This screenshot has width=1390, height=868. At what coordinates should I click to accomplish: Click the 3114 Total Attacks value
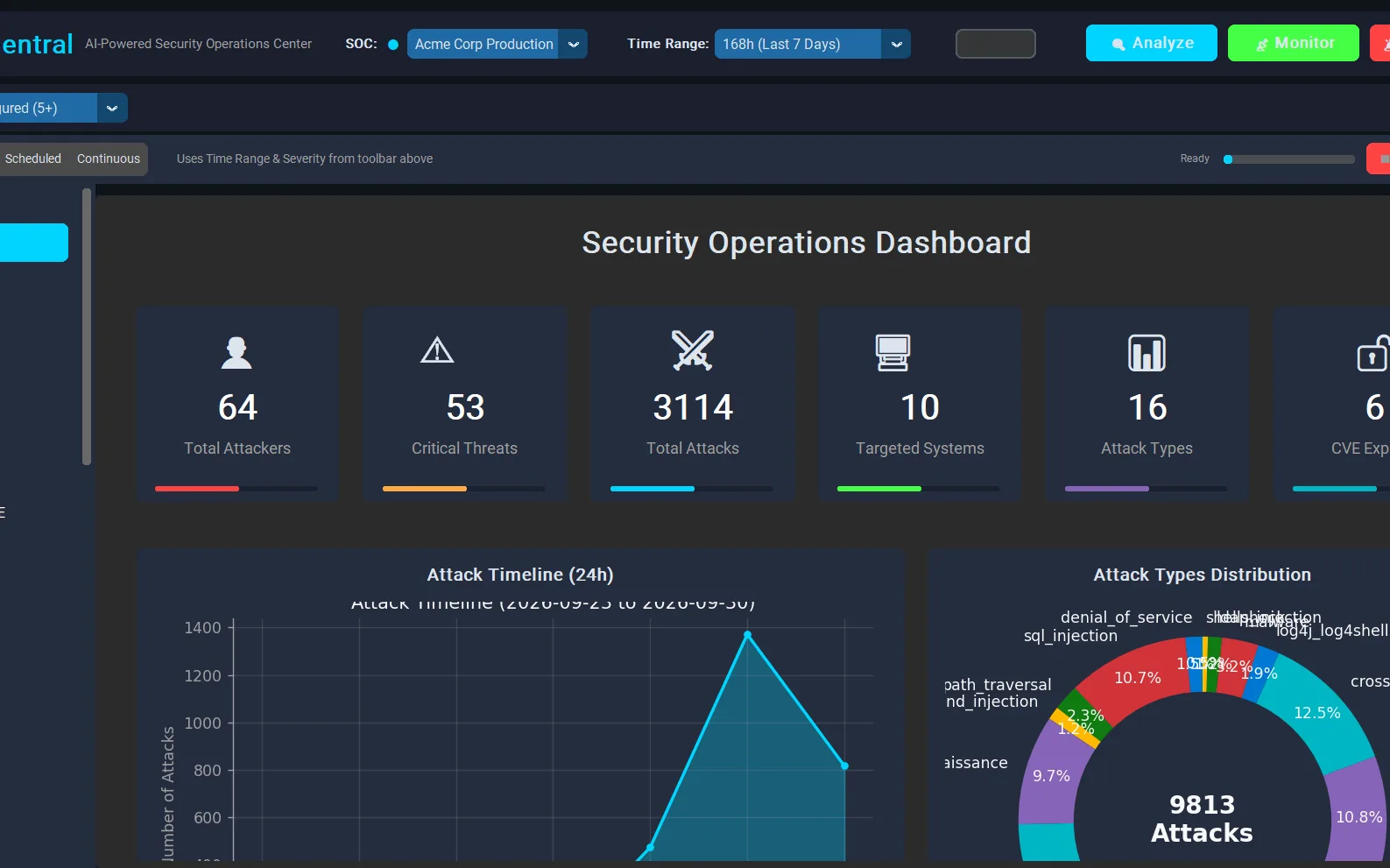click(693, 407)
